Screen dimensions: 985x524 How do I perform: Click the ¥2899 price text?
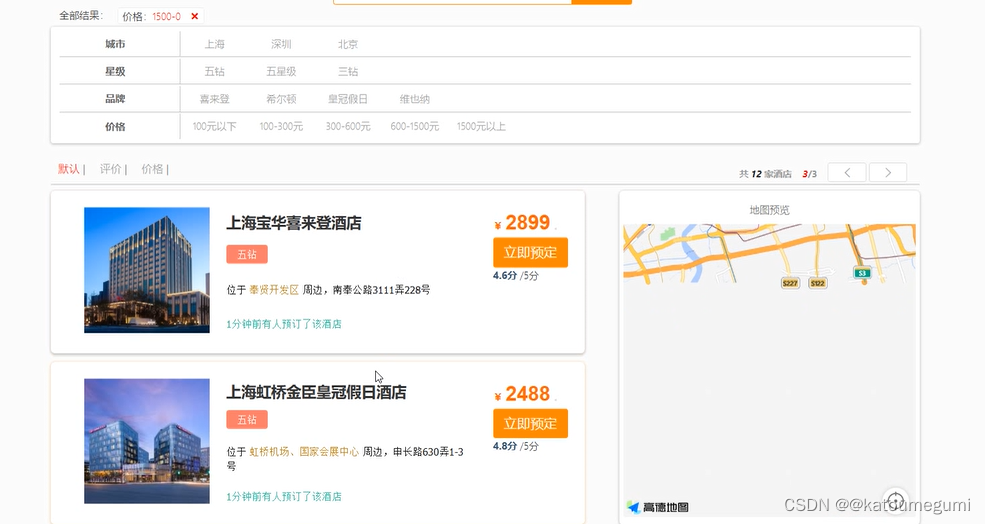(522, 222)
